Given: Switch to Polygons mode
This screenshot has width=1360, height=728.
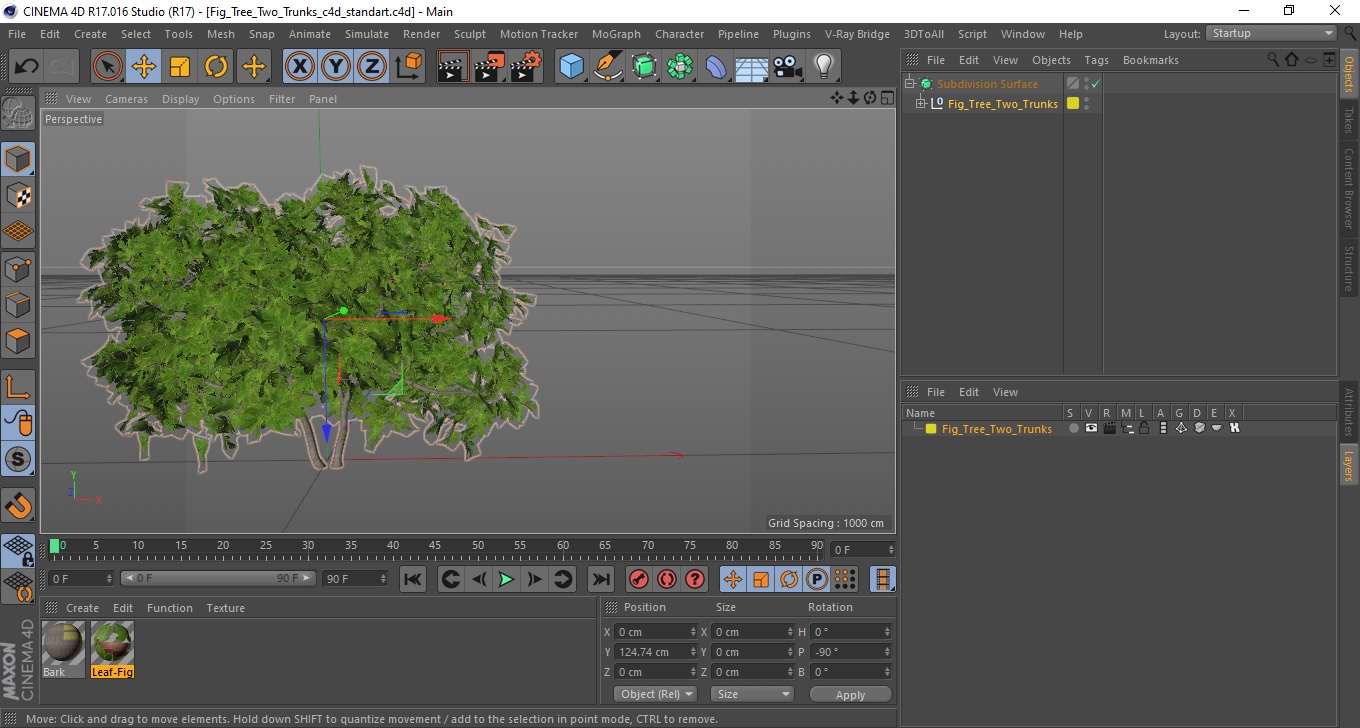Looking at the screenshot, I should pos(18,340).
